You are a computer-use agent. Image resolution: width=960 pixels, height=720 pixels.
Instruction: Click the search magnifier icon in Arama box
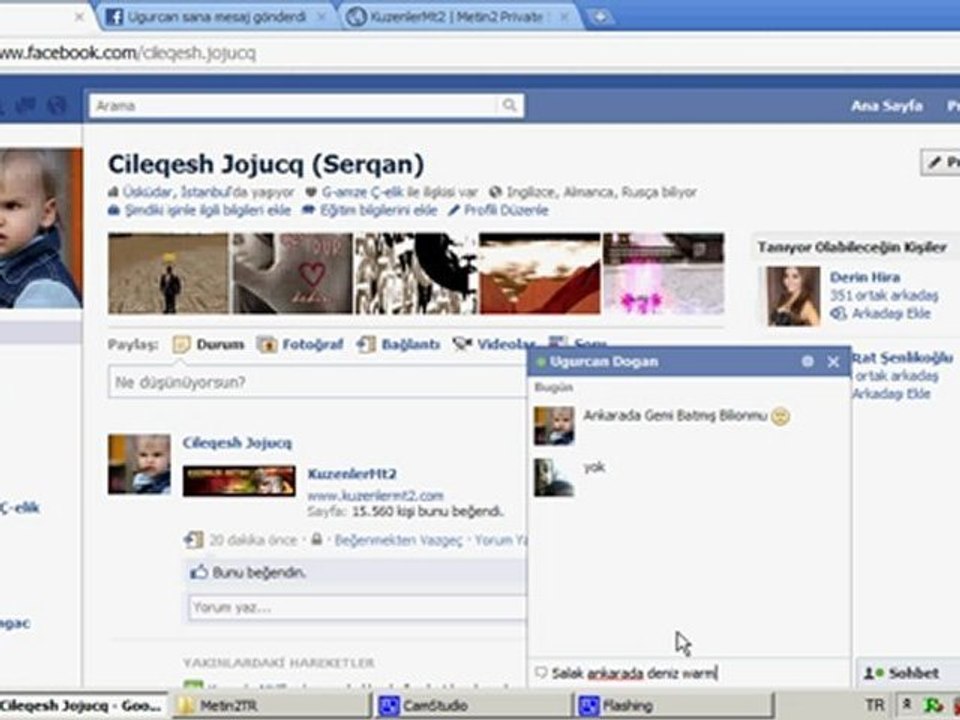point(509,105)
